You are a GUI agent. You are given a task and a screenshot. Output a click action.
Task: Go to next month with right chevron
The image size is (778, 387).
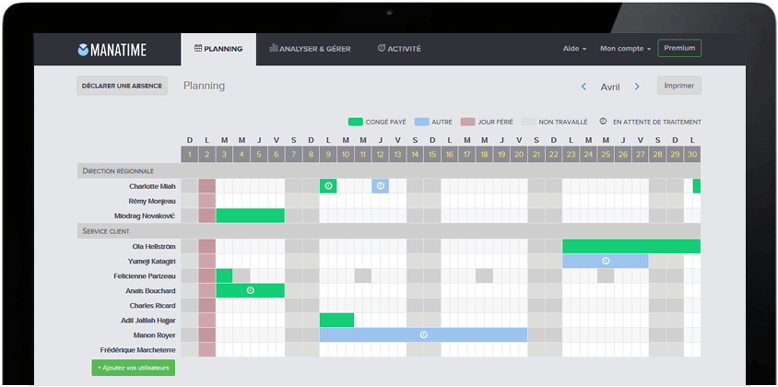[x=637, y=87]
